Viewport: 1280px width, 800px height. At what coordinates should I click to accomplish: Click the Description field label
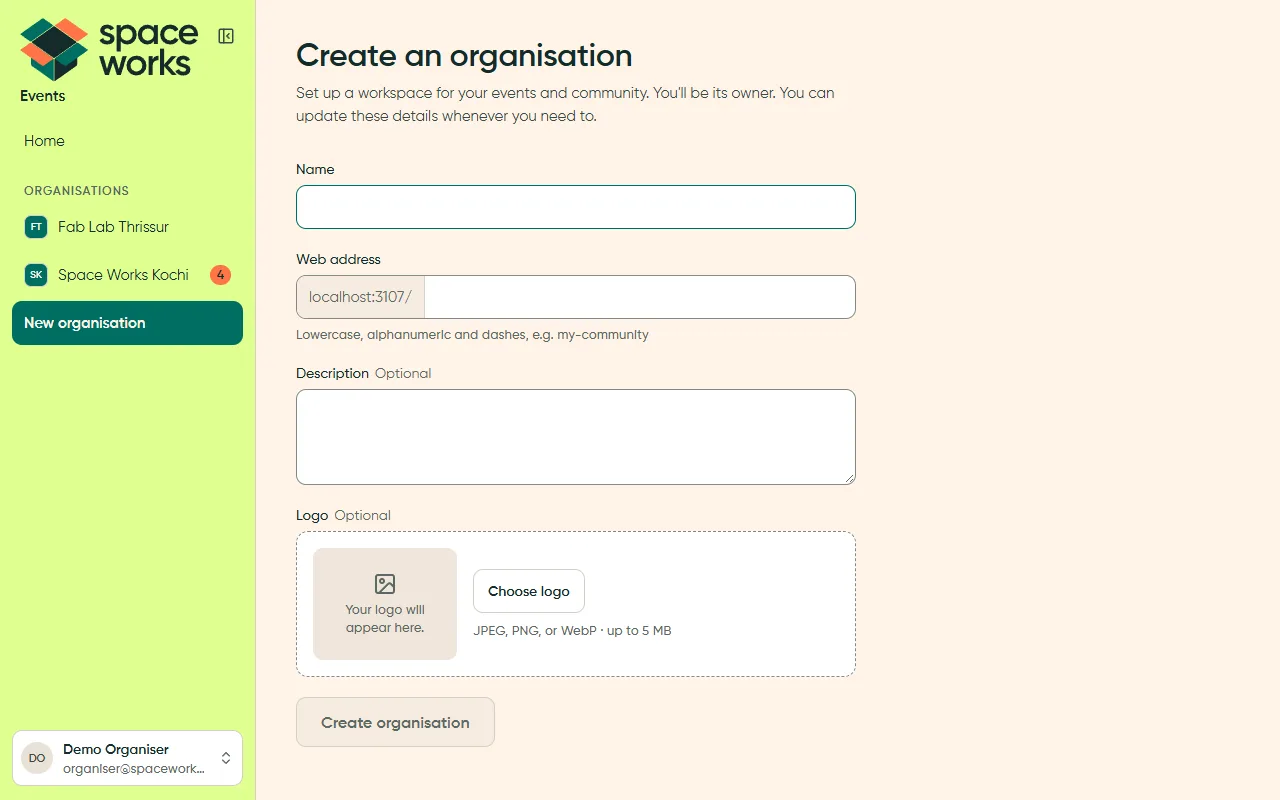pos(332,373)
